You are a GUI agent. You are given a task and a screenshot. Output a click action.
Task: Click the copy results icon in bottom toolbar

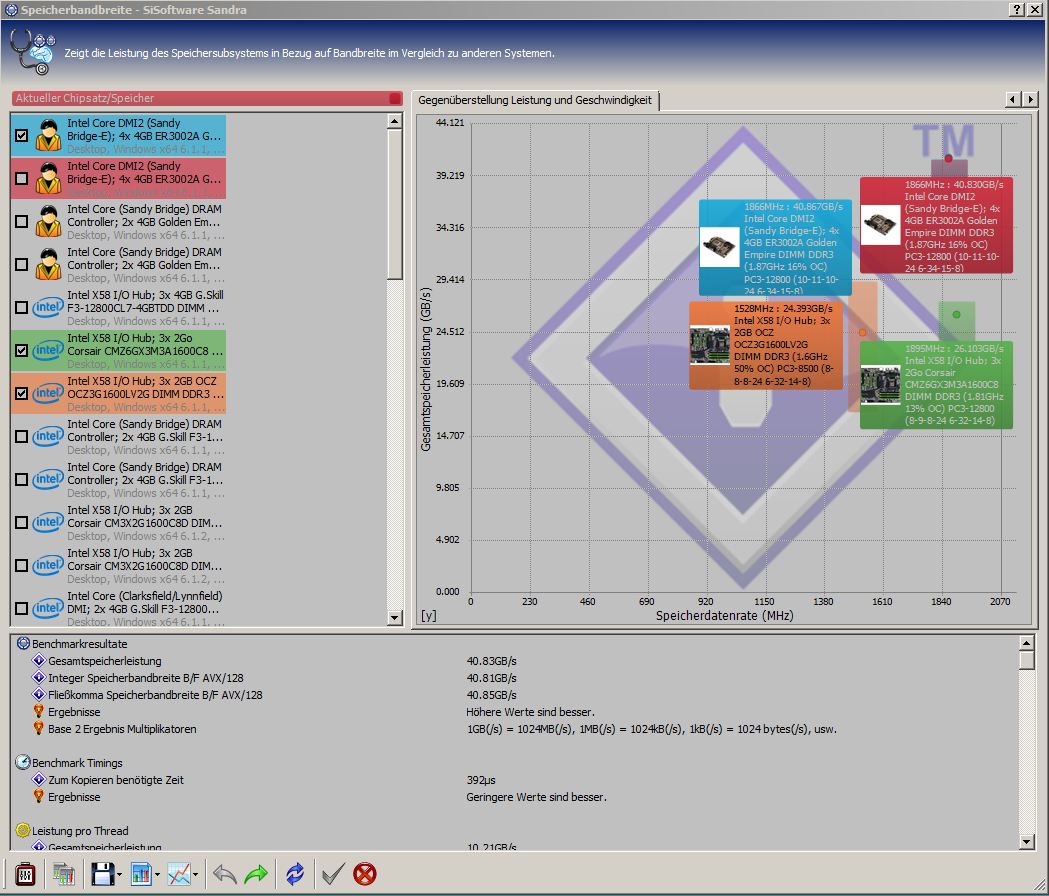tap(64, 874)
